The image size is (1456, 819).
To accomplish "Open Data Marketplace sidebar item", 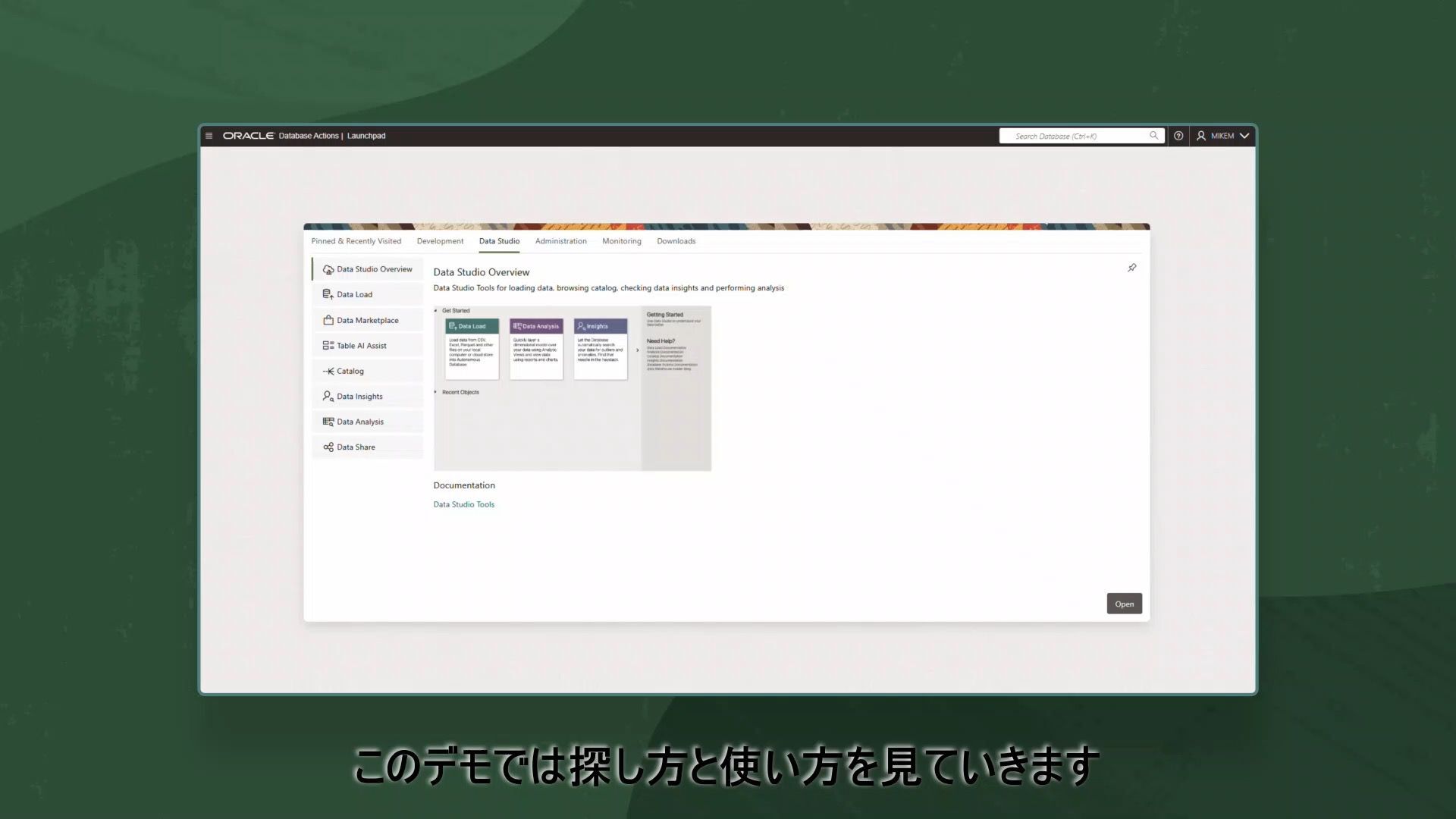I will pyautogui.click(x=367, y=320).
